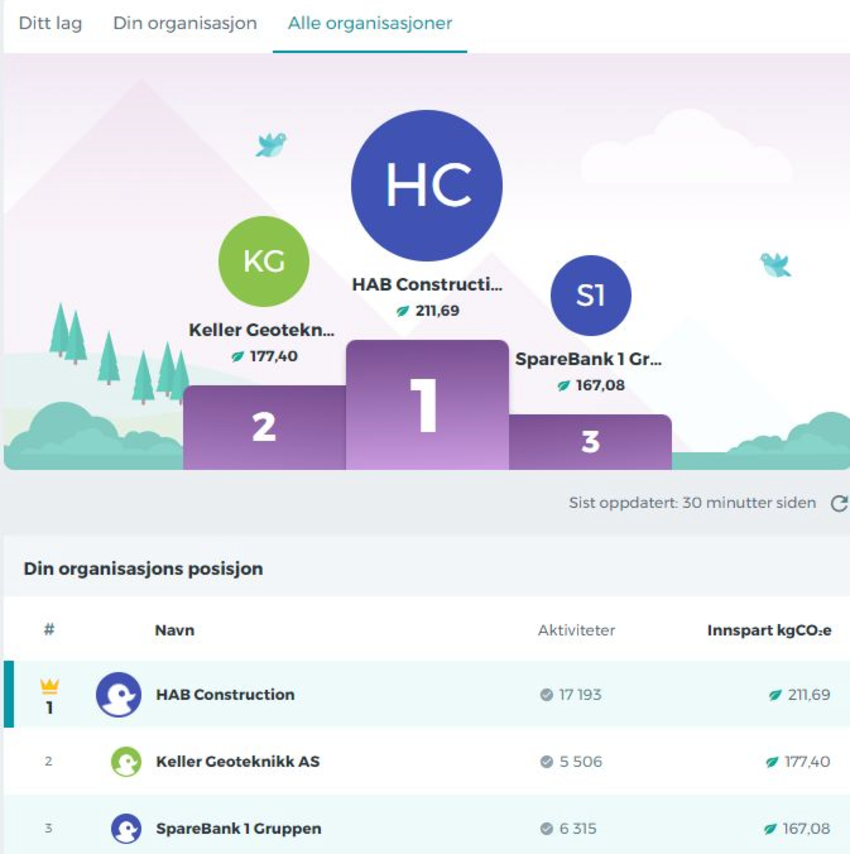850x854 pixels.
Task: Click the second-place podium block
Action: click(264, 428)
